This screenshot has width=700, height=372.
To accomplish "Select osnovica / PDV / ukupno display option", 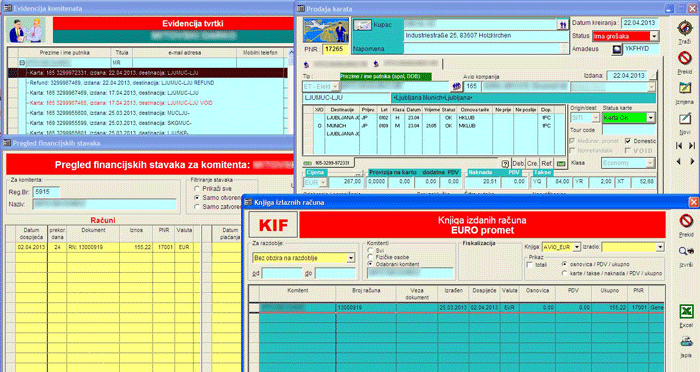I will click(564, 264).
